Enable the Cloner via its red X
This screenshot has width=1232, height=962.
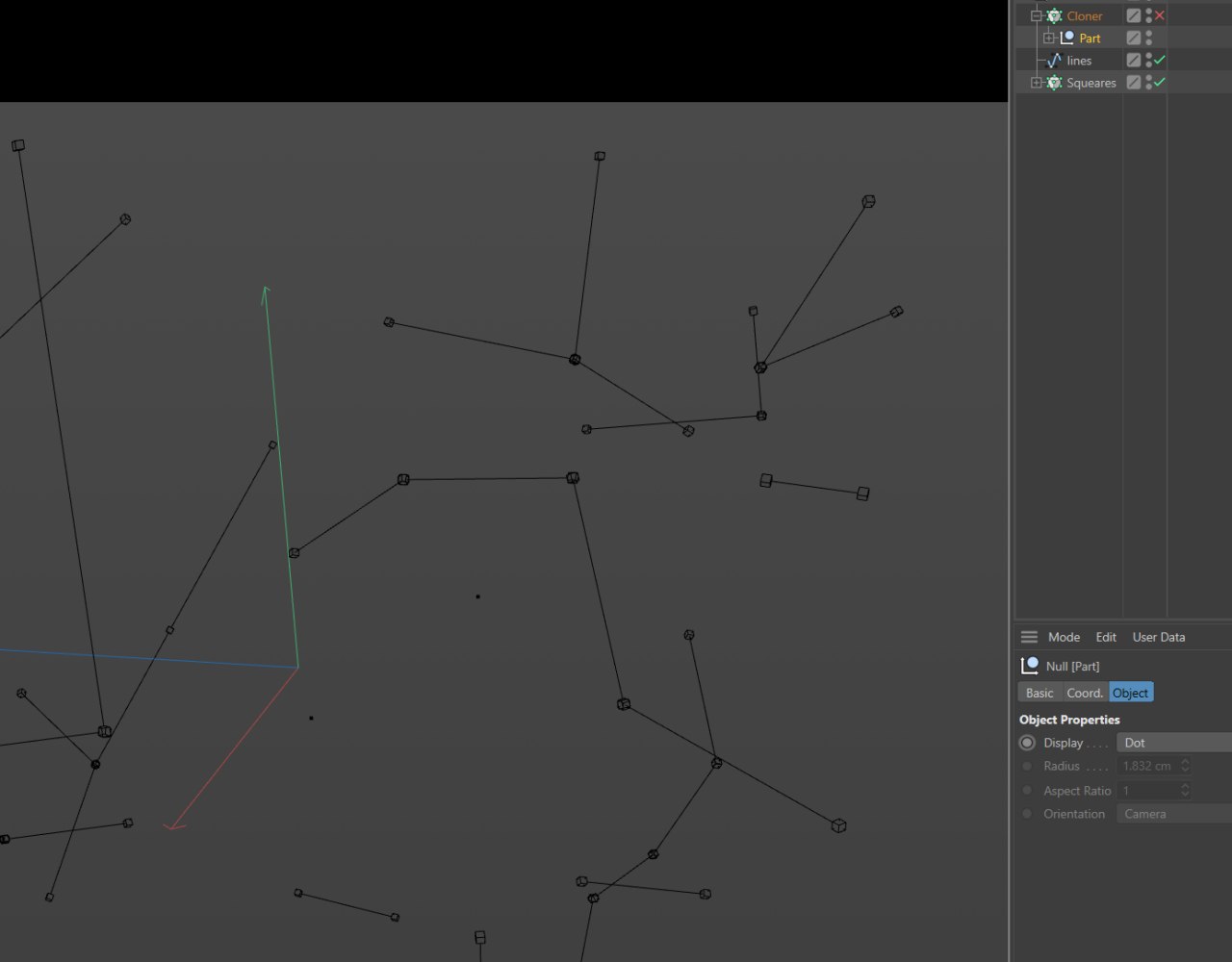tap(1160, 15)
